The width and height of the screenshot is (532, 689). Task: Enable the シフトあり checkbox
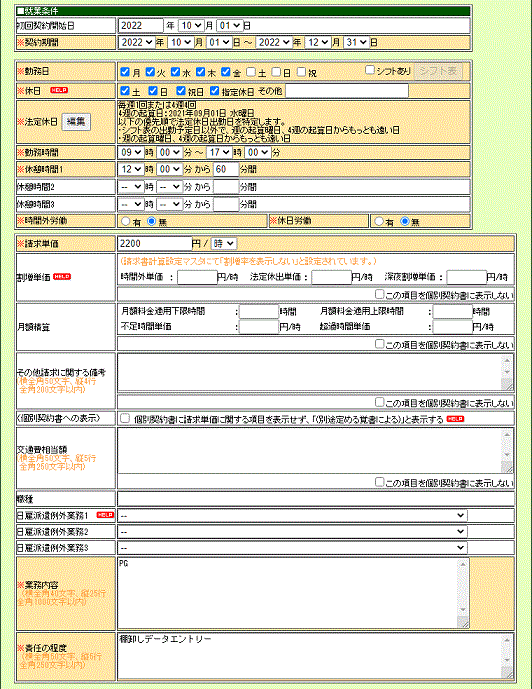pyautogui.click(x=370, y=70)
